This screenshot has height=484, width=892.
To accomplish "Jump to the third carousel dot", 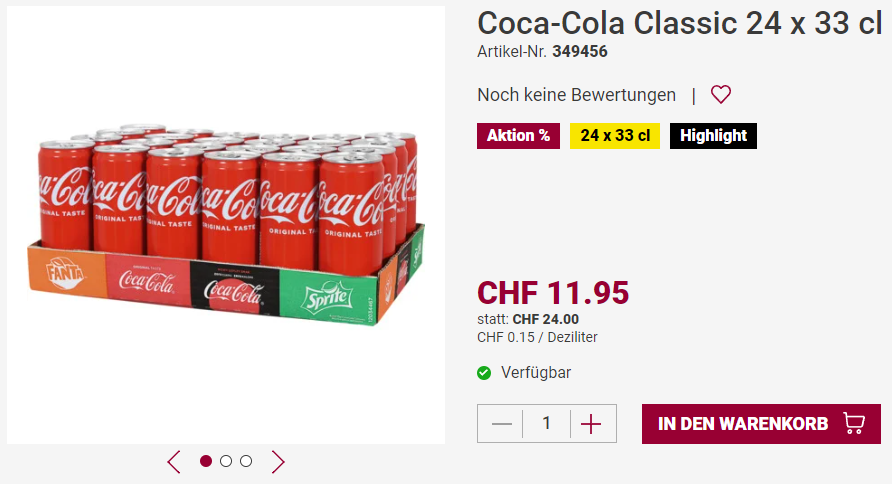I will [246, 461].
